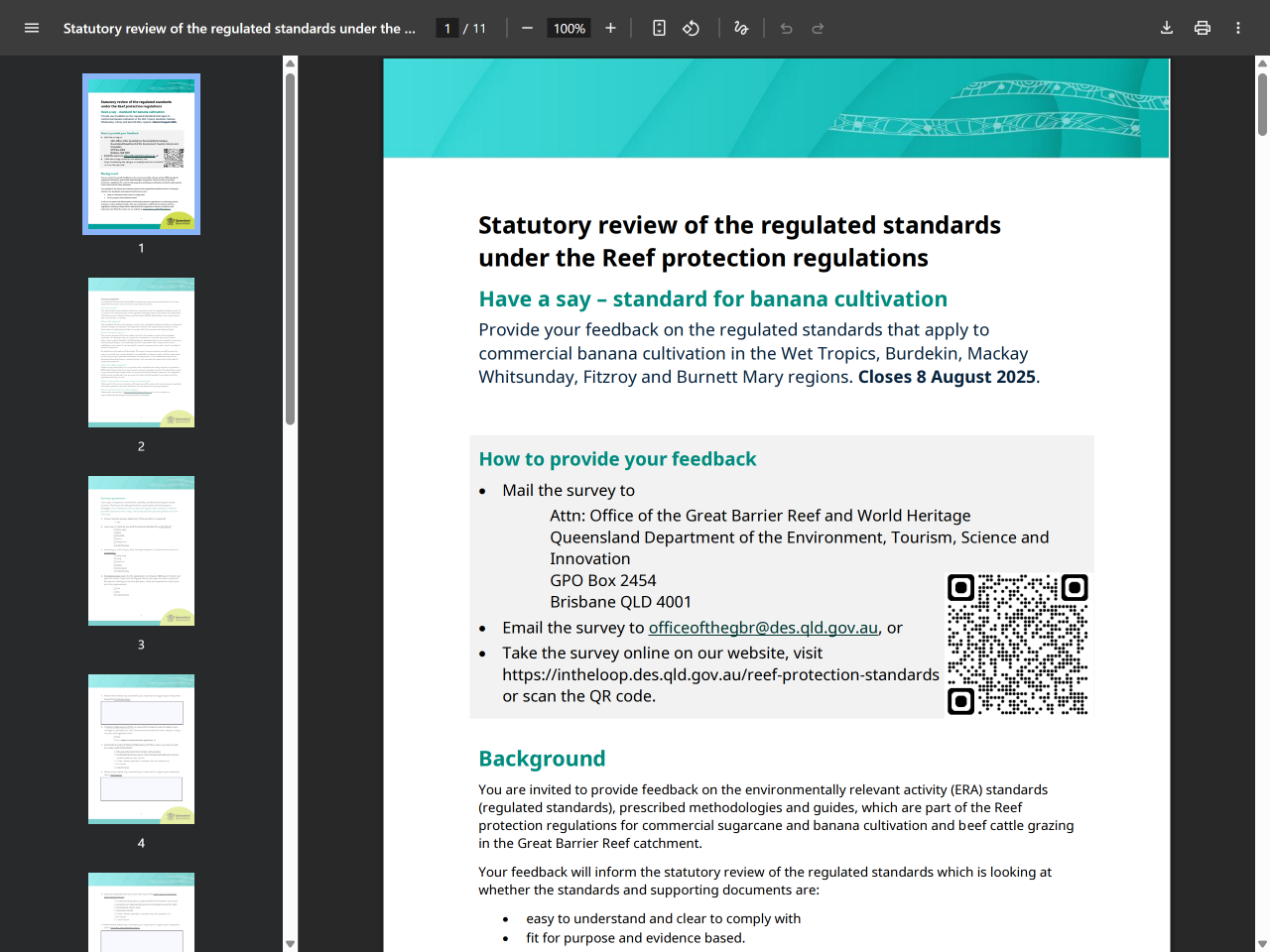Download the PDF document
The image size is (1270, 952).
point(1167,28)
